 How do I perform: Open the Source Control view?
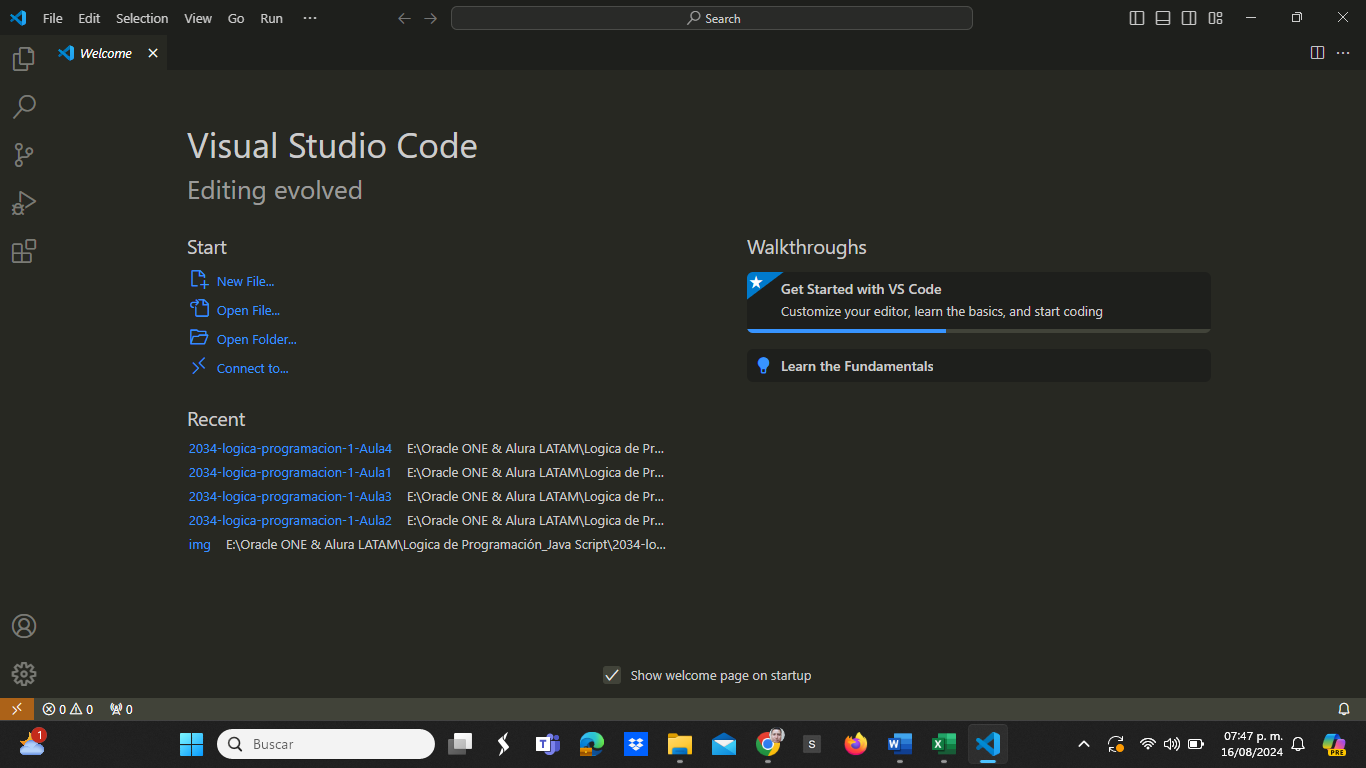pos(24,155)
